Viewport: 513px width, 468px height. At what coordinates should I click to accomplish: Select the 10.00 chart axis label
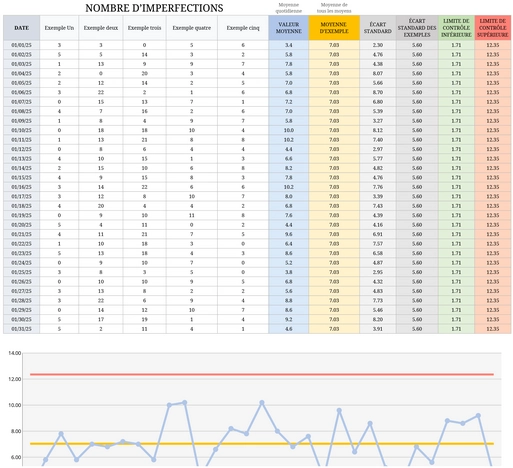coord(15,405)
